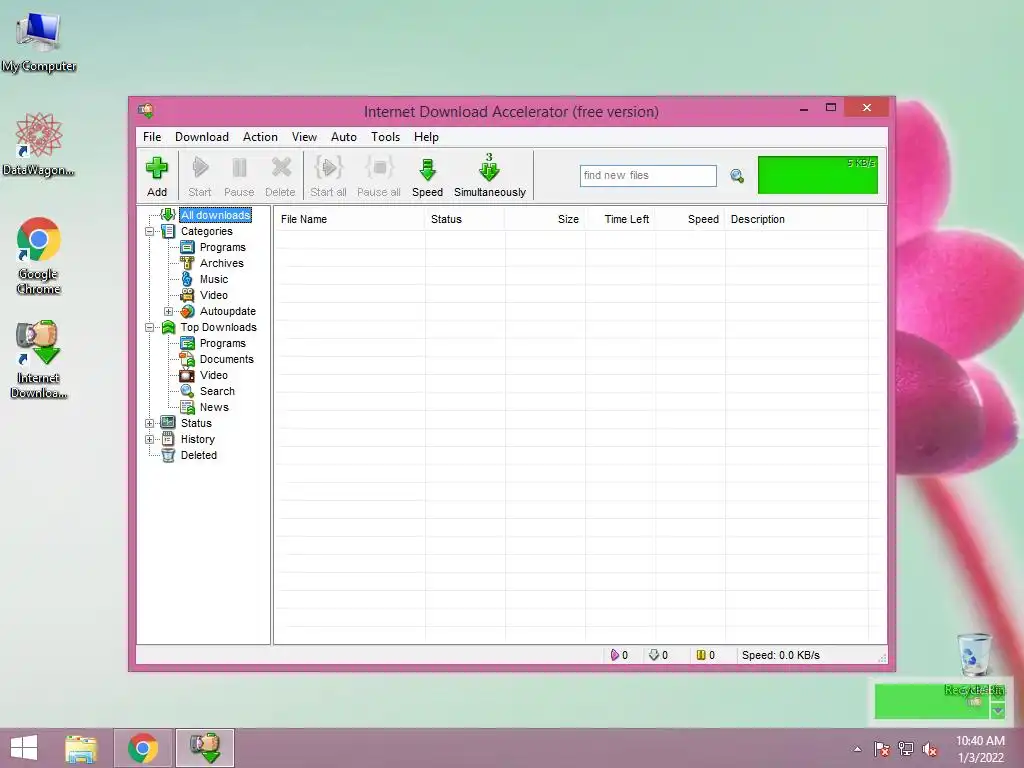Sort by the File Name column header
Image resolution: width=1024 pixels, height=768 pixels.
349,219
